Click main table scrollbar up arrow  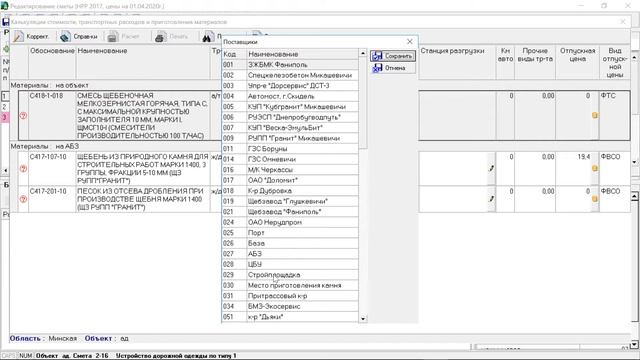(635, 58)
